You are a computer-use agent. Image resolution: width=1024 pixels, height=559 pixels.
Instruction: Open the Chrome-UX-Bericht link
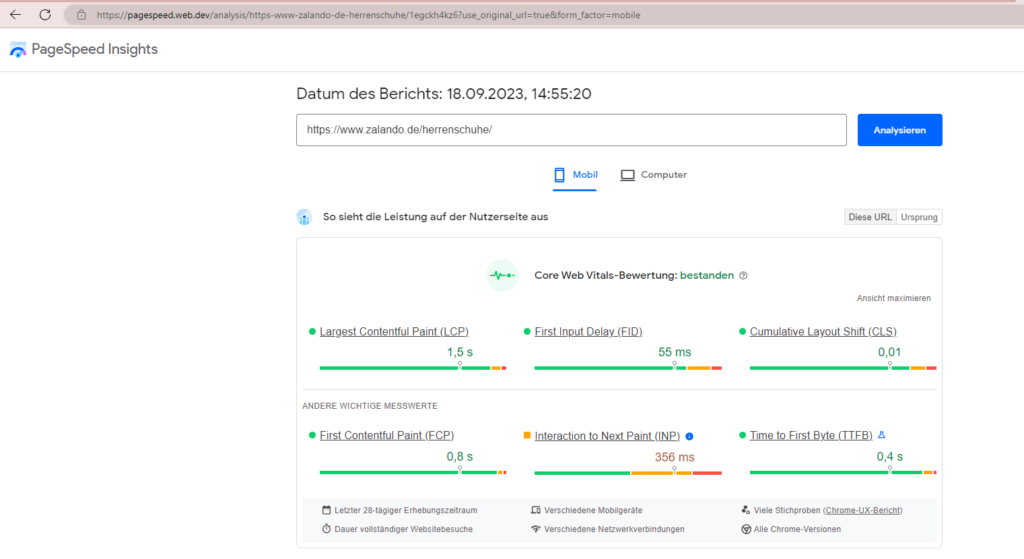point(863,511)
